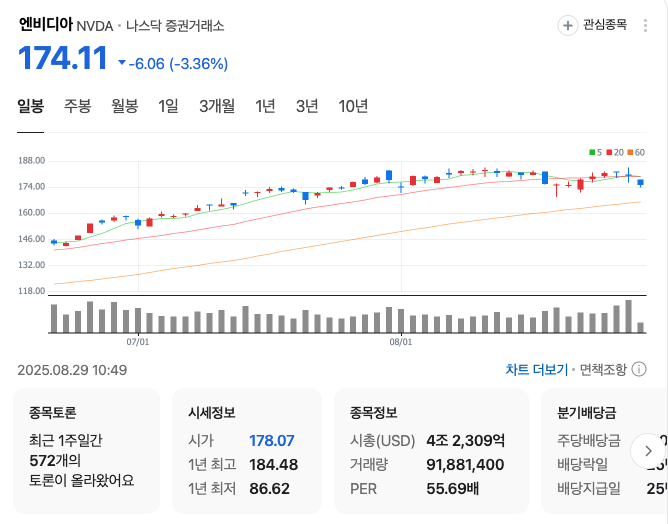The image size is (668, 524).
Task: Open the 차트 더보기 link
Action: 537,369
